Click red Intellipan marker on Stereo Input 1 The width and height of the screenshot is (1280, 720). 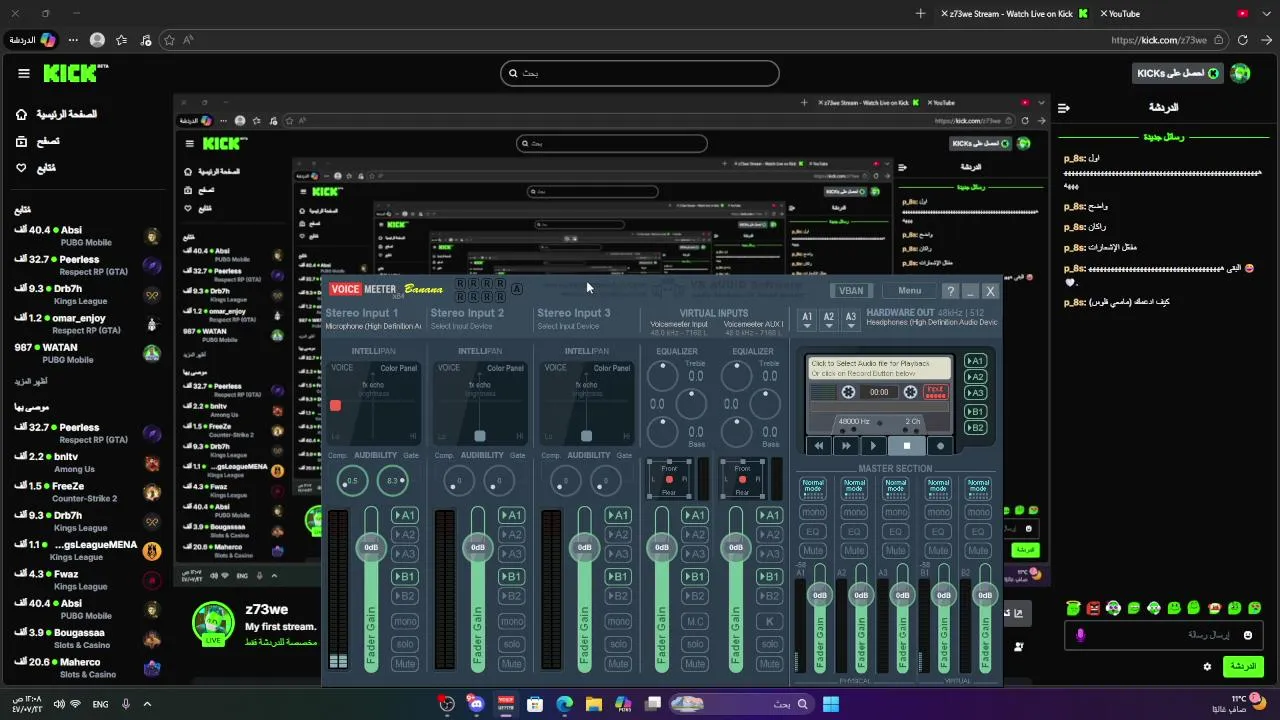pyautogui.click(x=335, y=405)
